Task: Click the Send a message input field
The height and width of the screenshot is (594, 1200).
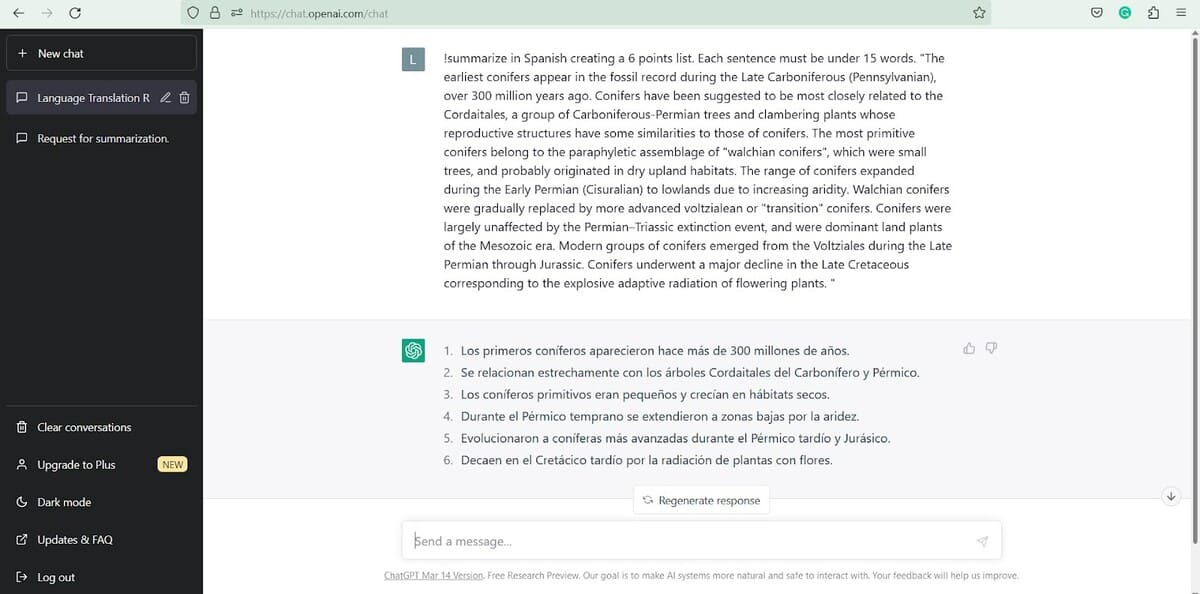Action: click(x=690, y=541)
